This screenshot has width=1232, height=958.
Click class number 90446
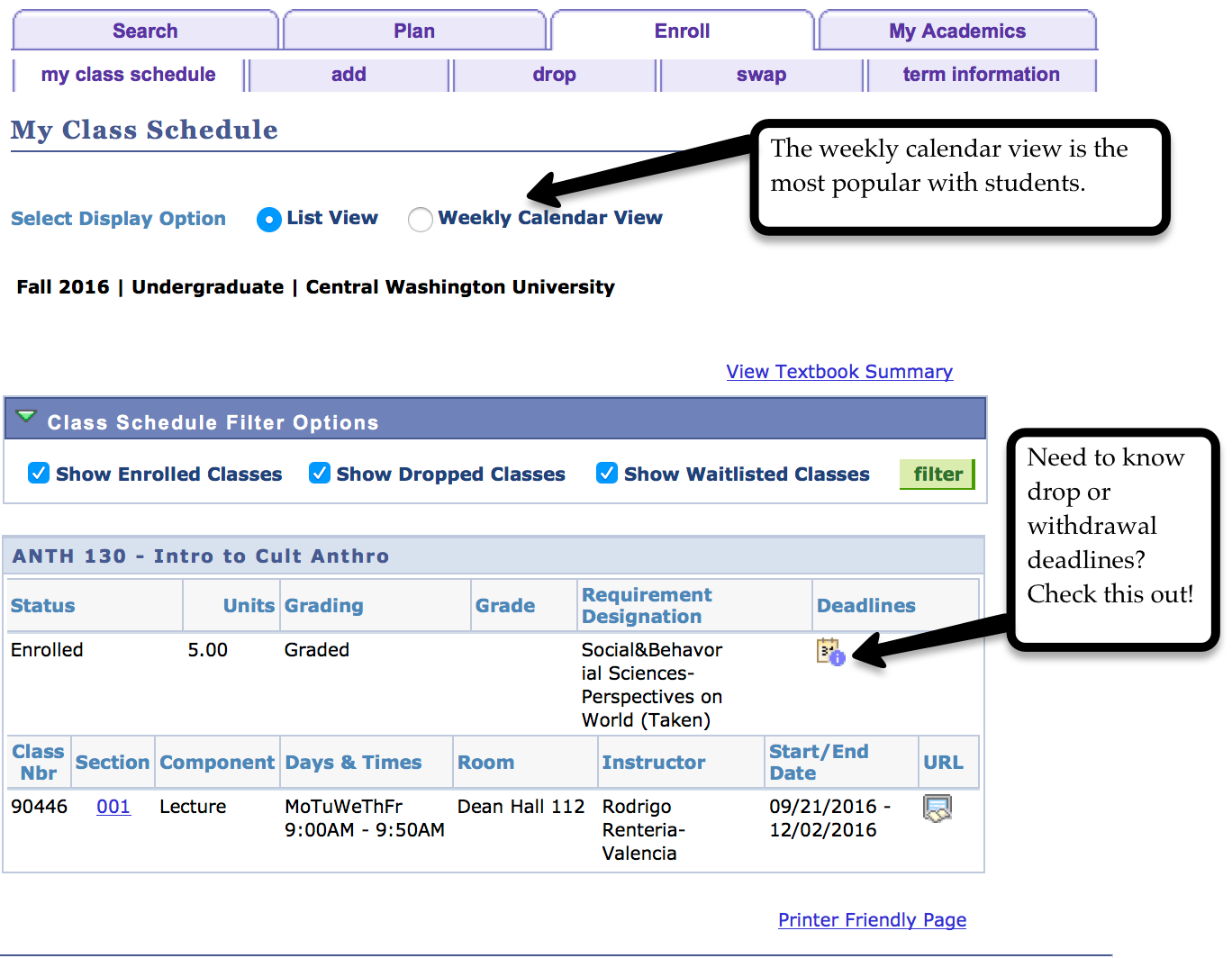pos(39,807)
